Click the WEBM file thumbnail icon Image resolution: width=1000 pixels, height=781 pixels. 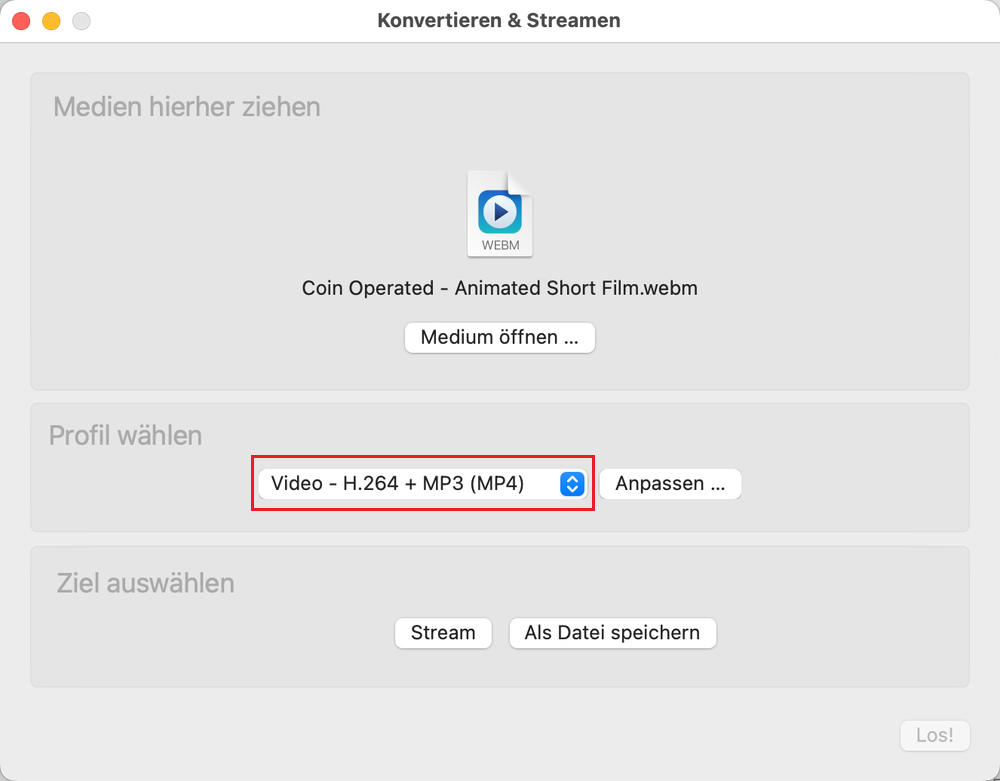[499, 213]
